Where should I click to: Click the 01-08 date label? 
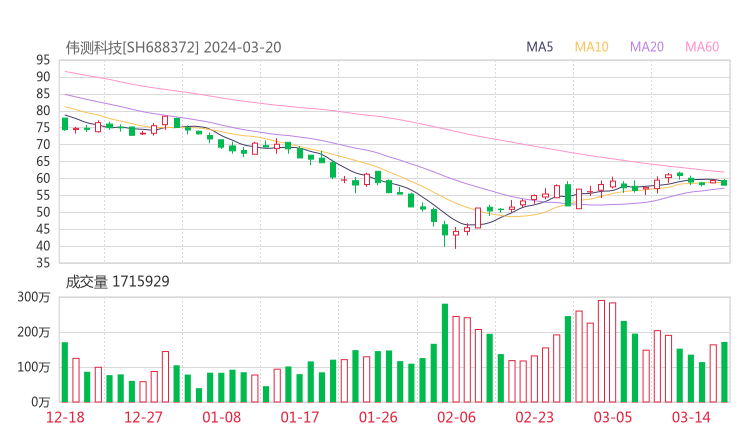point(221,417)
